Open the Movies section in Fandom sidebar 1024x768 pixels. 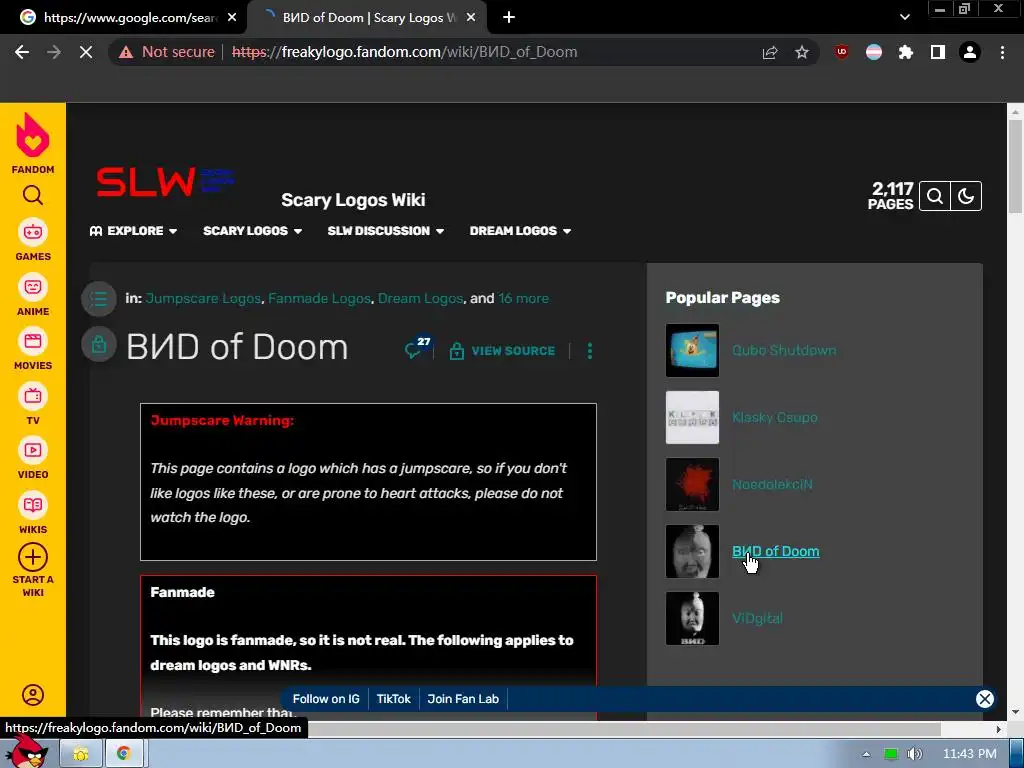(x=33, y=349)
